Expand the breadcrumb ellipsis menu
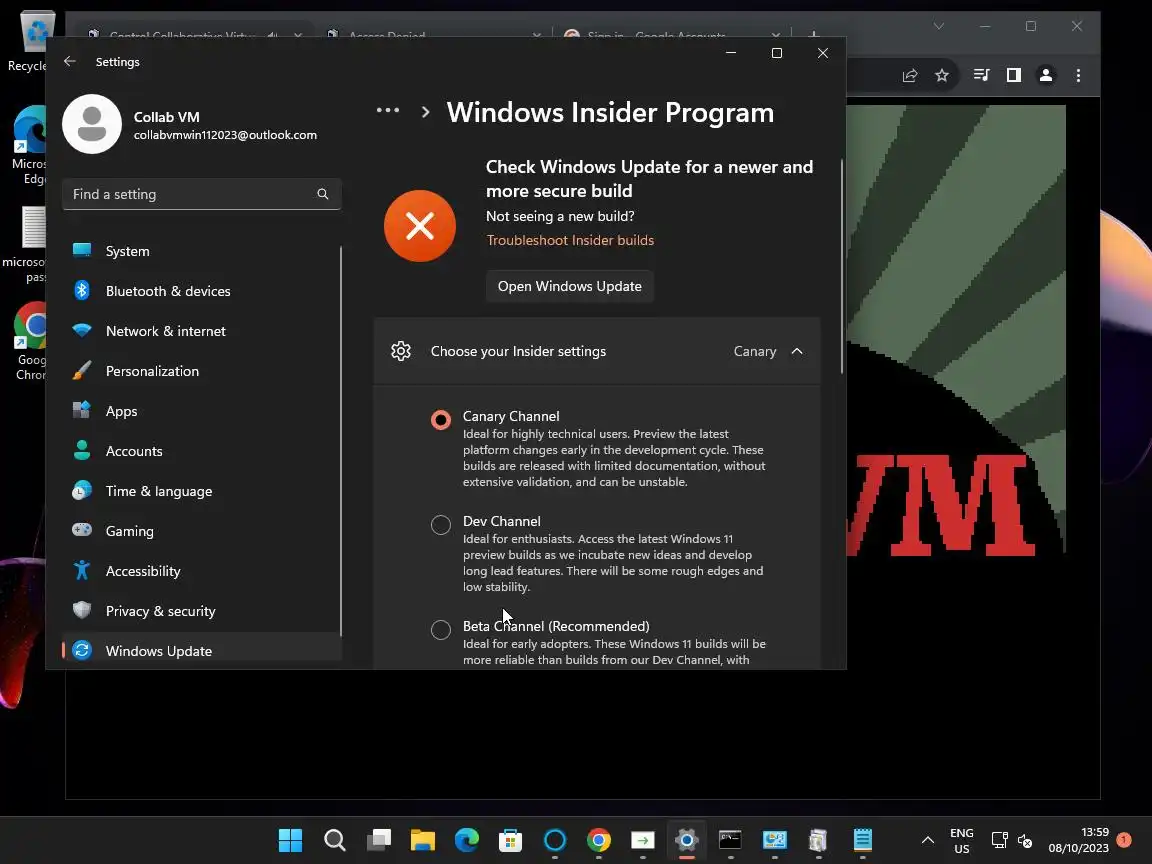 pos(388,111)
